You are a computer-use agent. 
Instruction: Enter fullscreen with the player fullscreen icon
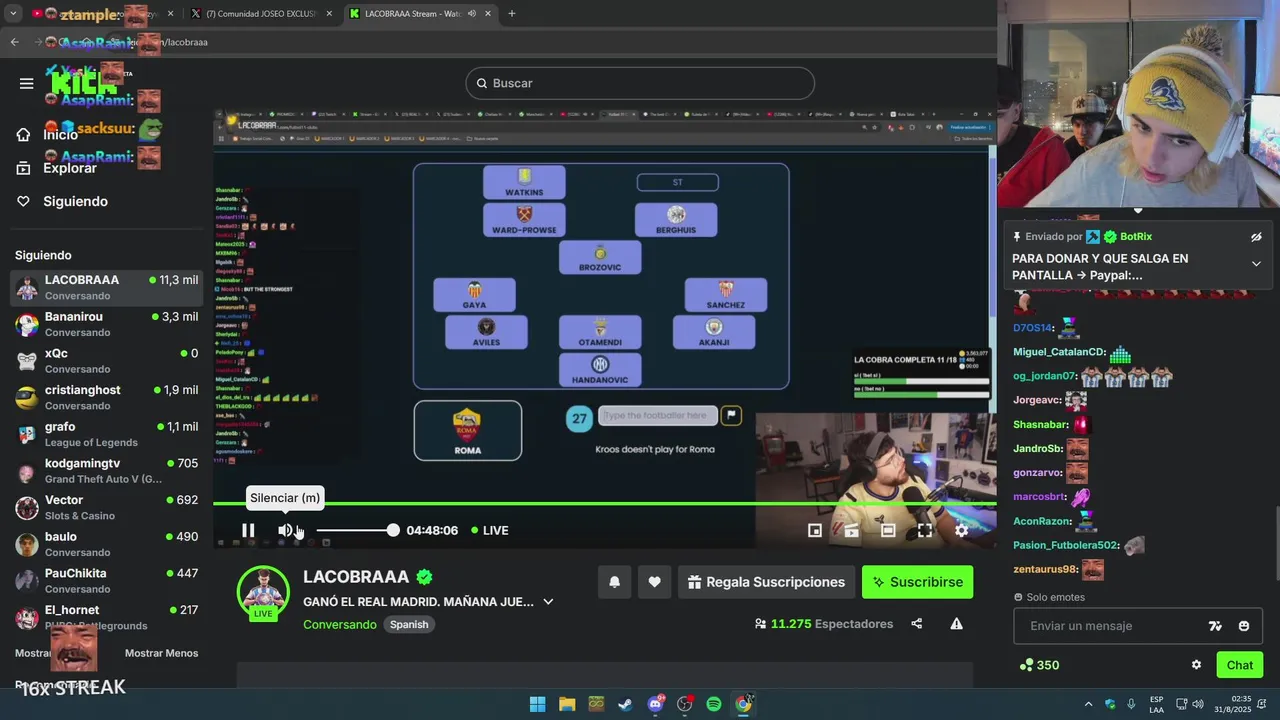pyautogui.click(x=925, y=530)
